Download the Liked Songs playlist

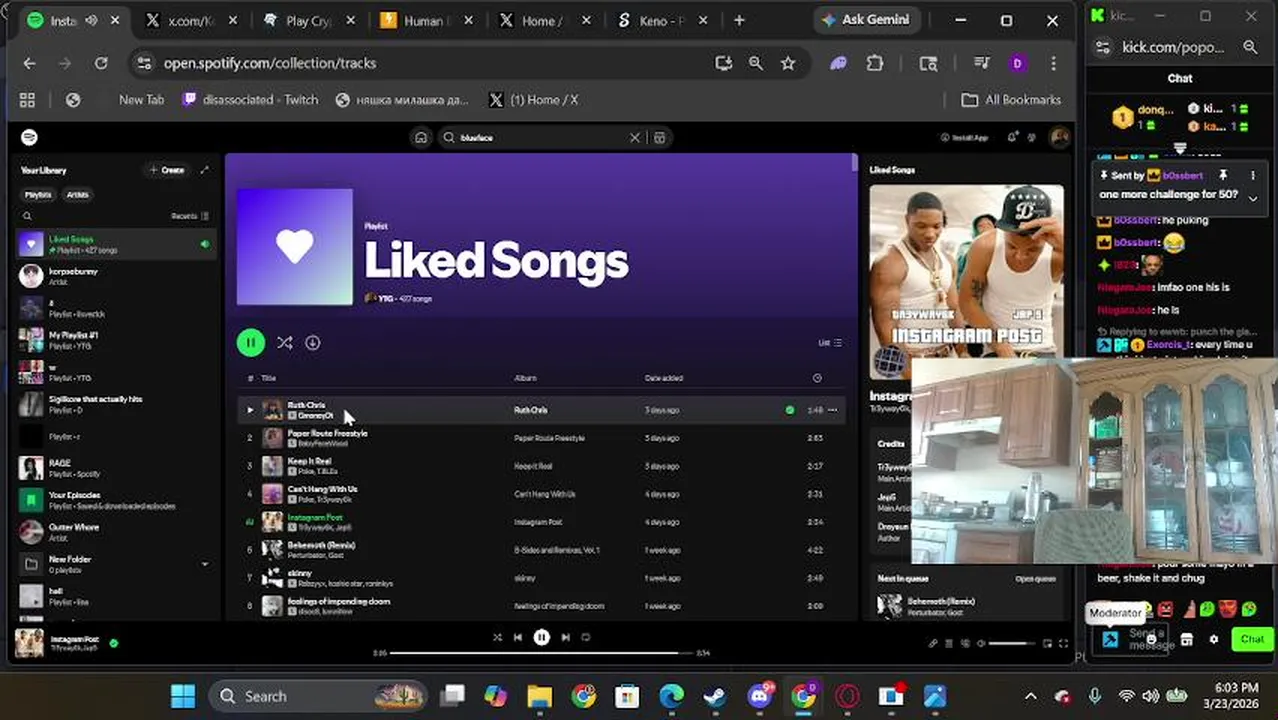click(313, 343)
